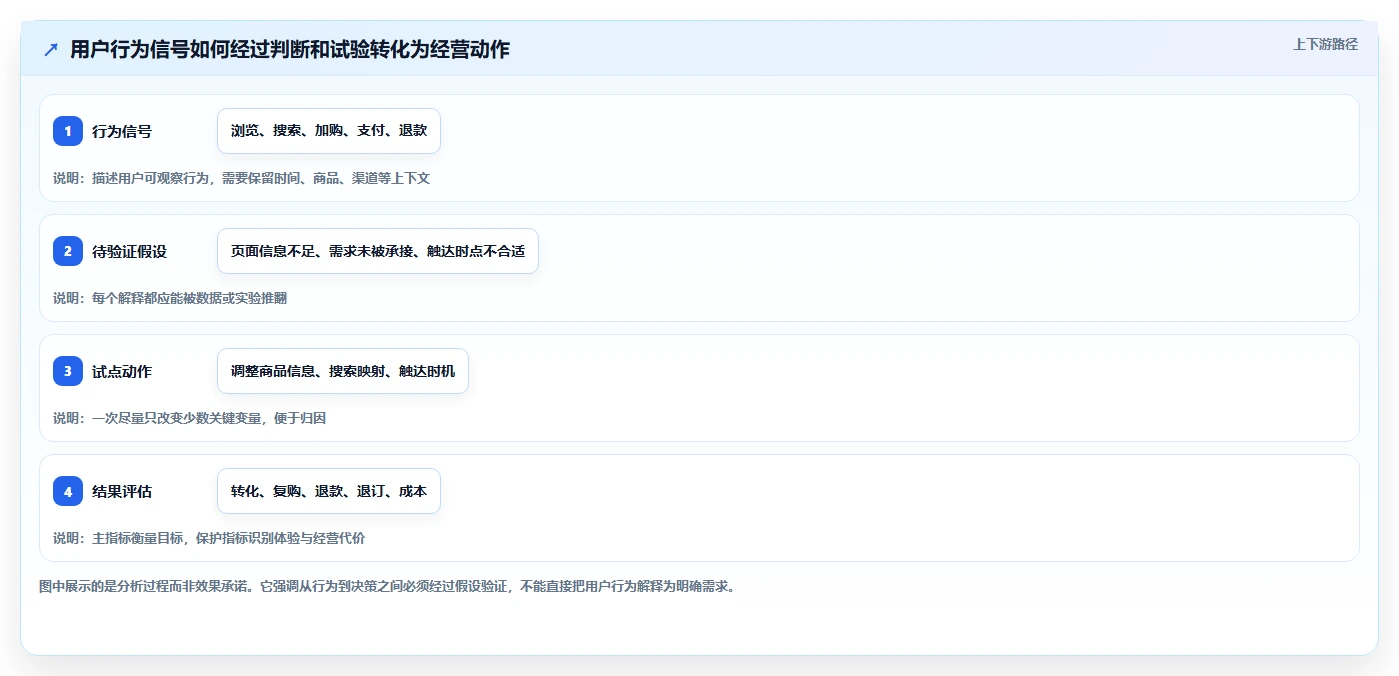Select the 结果评估 step label
This screenshot has width=1399, height=676.
click(122, 491)
